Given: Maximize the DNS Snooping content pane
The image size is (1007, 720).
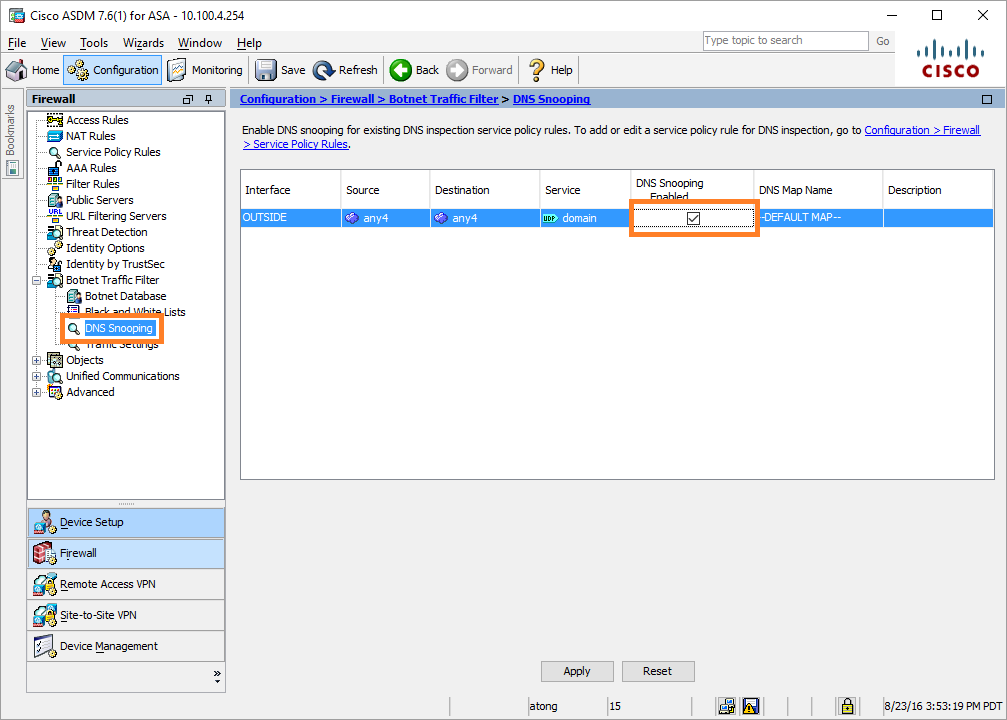Looking at the screenshot, I should pyautogui.click(x=986, y=100).
